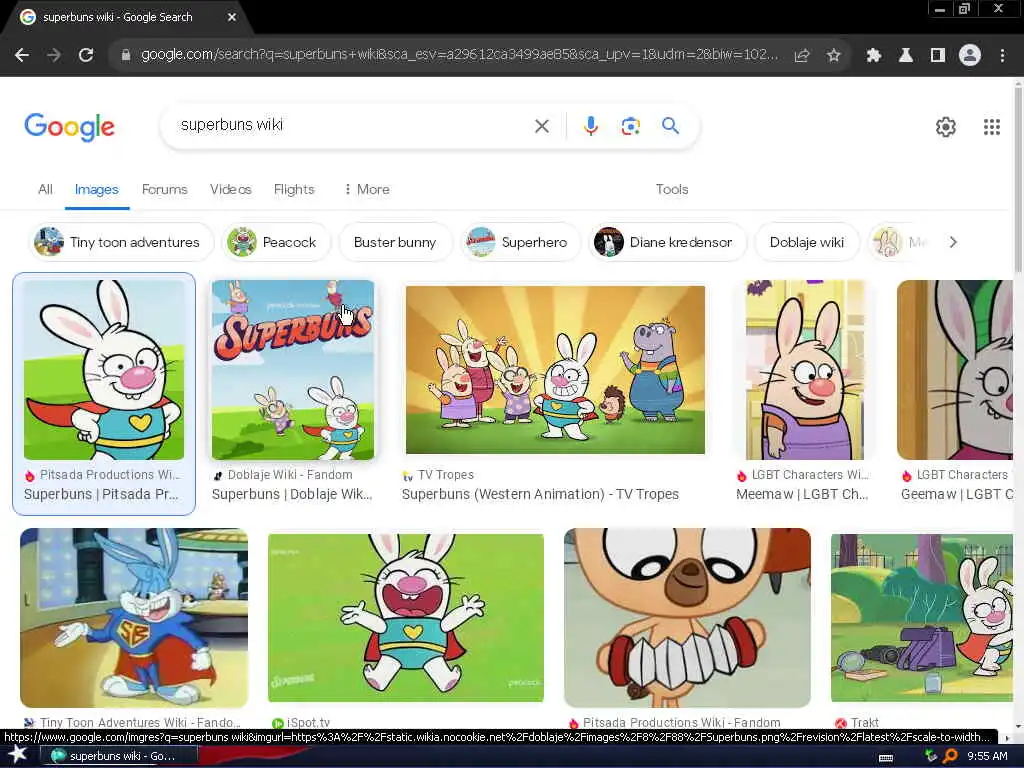The width and height of the screenshot is (1024, 768).
Task: Reload the current page
Action: click(86, 56)
